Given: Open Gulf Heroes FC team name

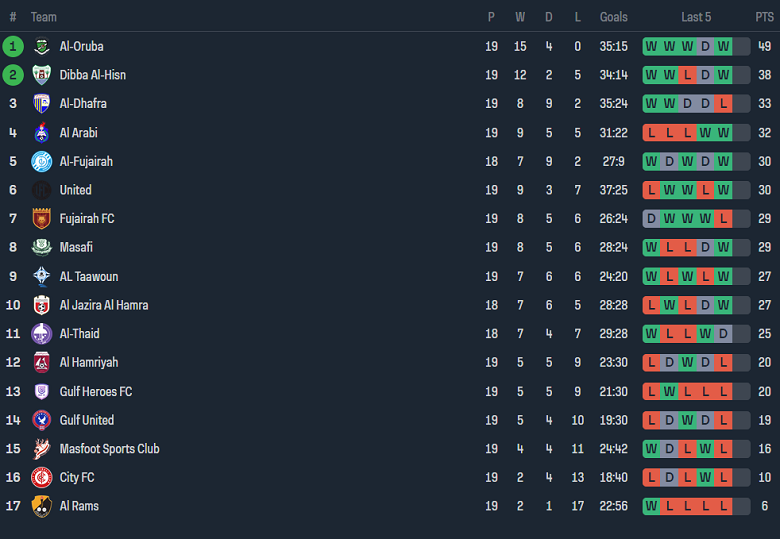Looking at the screenshot, I should coord(95,392).
